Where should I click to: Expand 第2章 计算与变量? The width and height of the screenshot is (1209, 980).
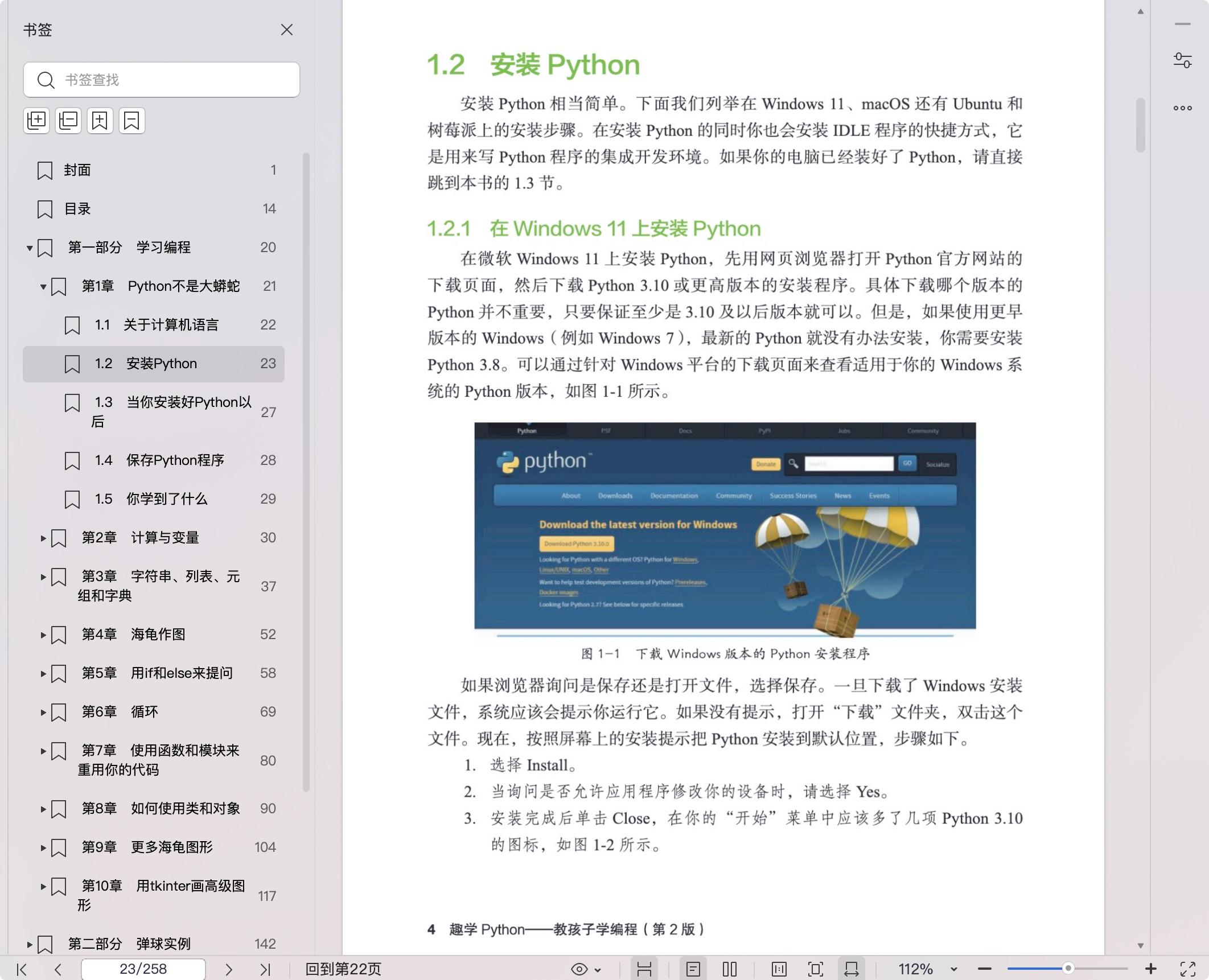[43, 538]
